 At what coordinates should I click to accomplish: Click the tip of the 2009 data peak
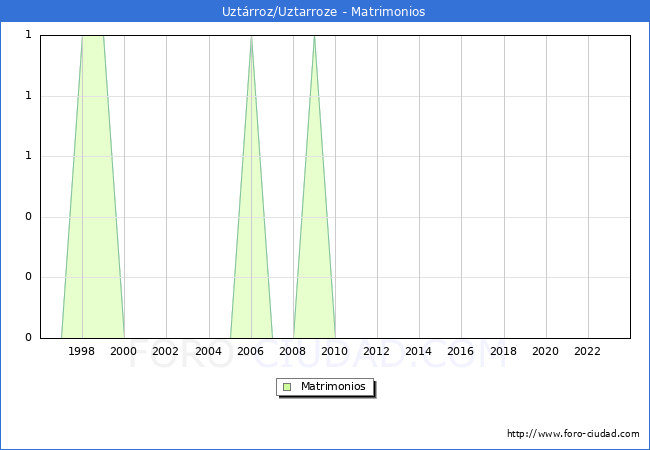314,38
